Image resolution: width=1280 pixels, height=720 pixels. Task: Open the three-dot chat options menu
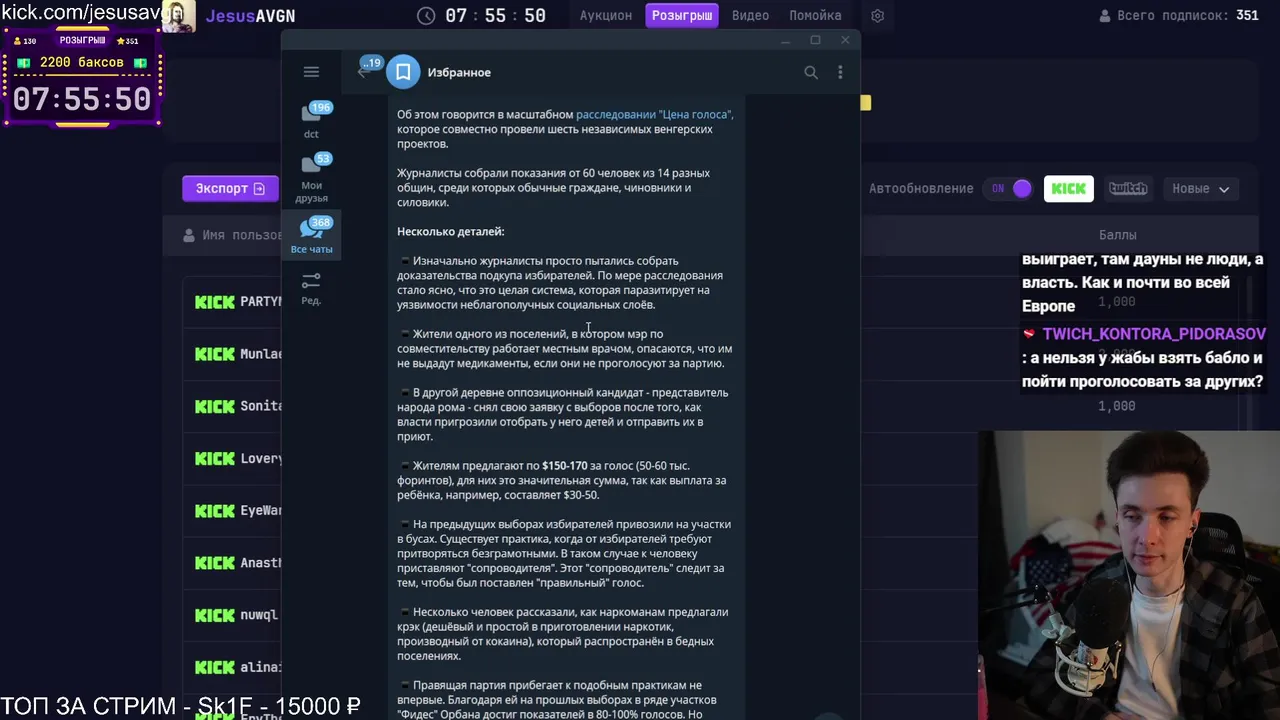[x=840, y=72]
